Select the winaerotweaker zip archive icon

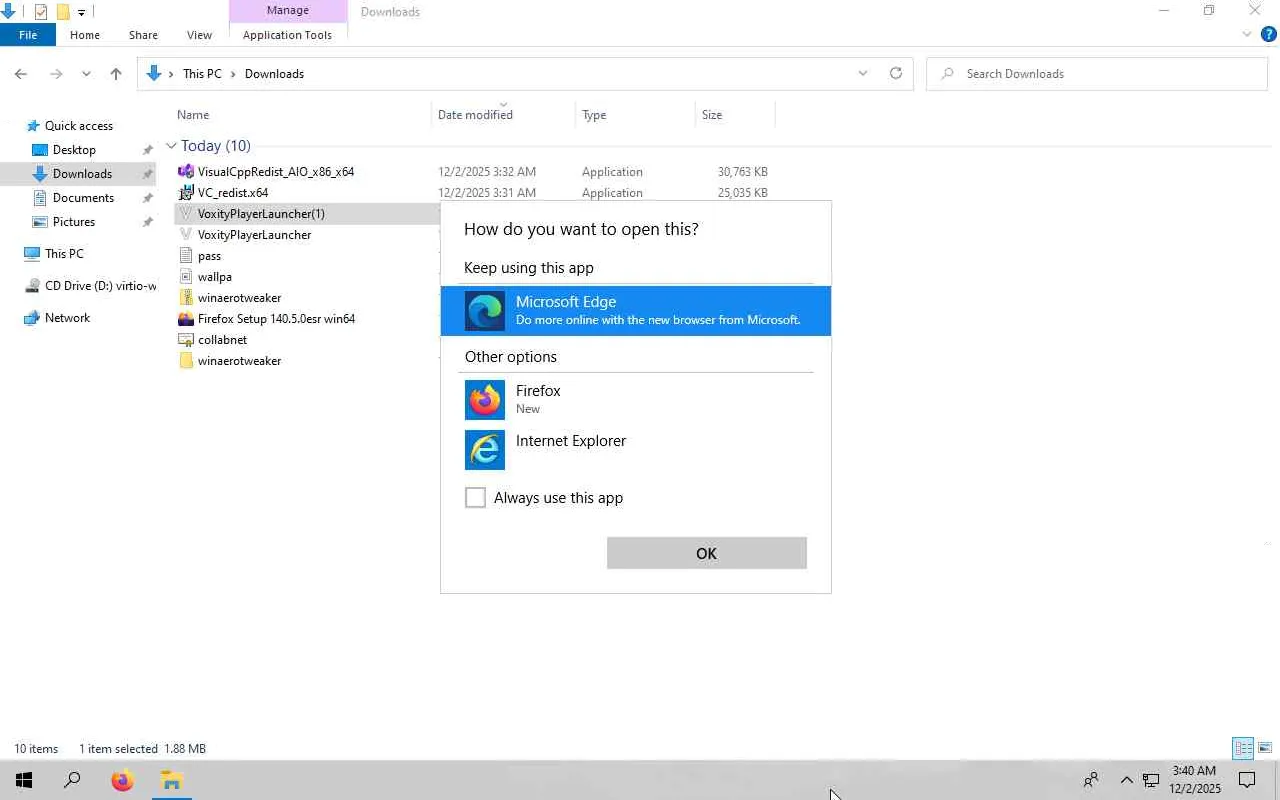click(186, 298)
